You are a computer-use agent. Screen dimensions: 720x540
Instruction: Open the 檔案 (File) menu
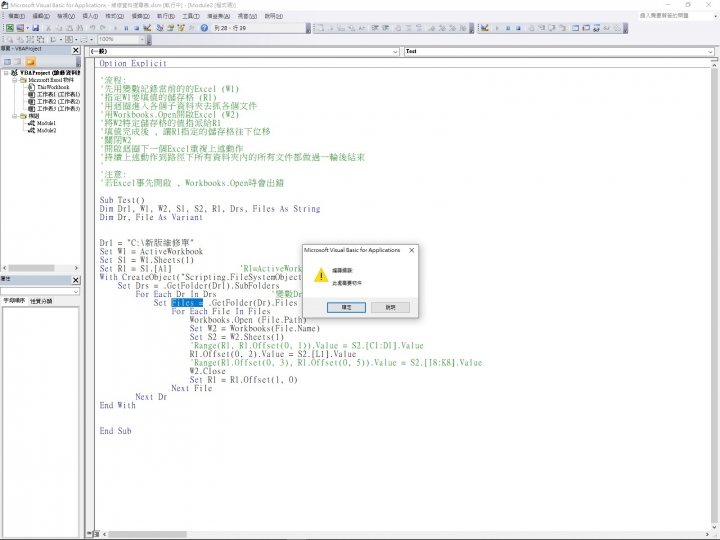[17, 16]
